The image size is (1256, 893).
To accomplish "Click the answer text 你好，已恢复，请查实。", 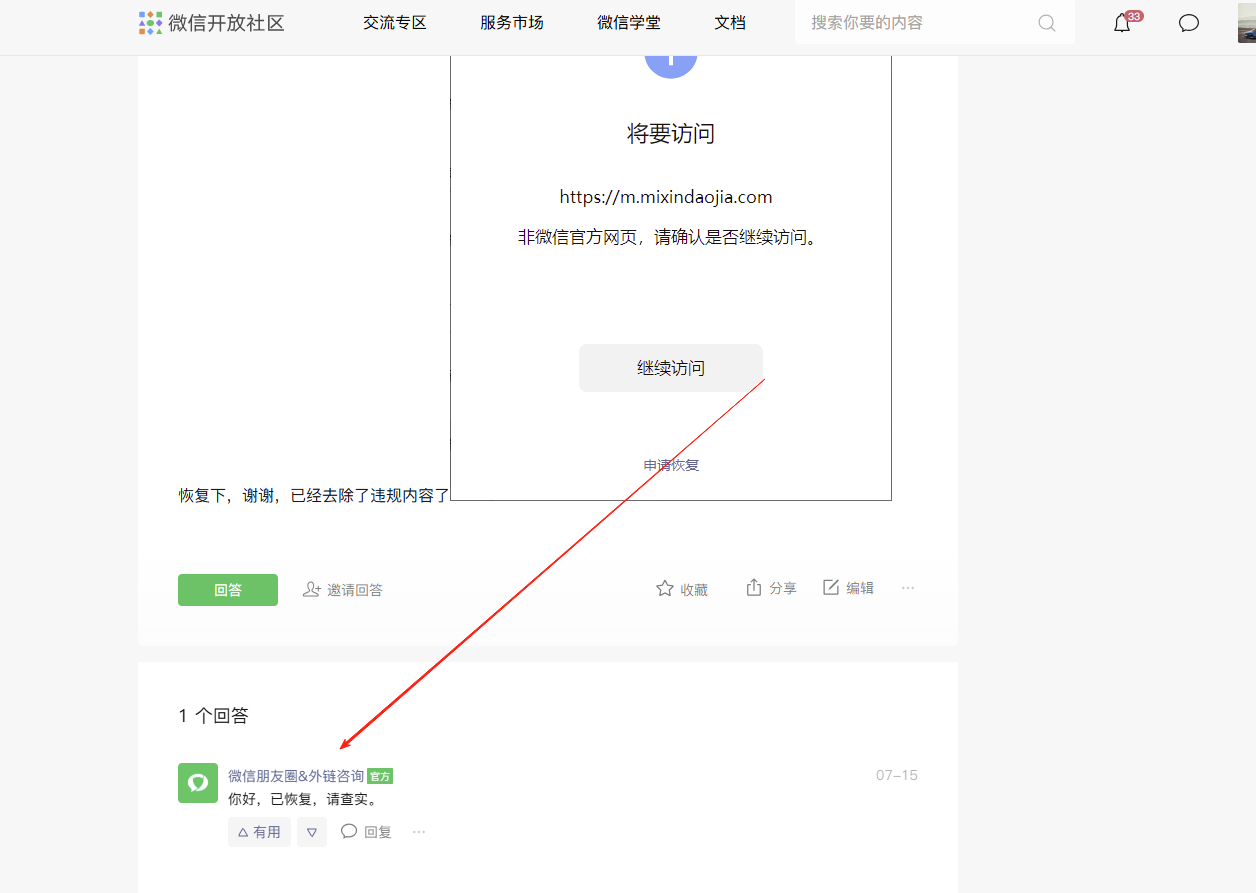I will (304, 799).
